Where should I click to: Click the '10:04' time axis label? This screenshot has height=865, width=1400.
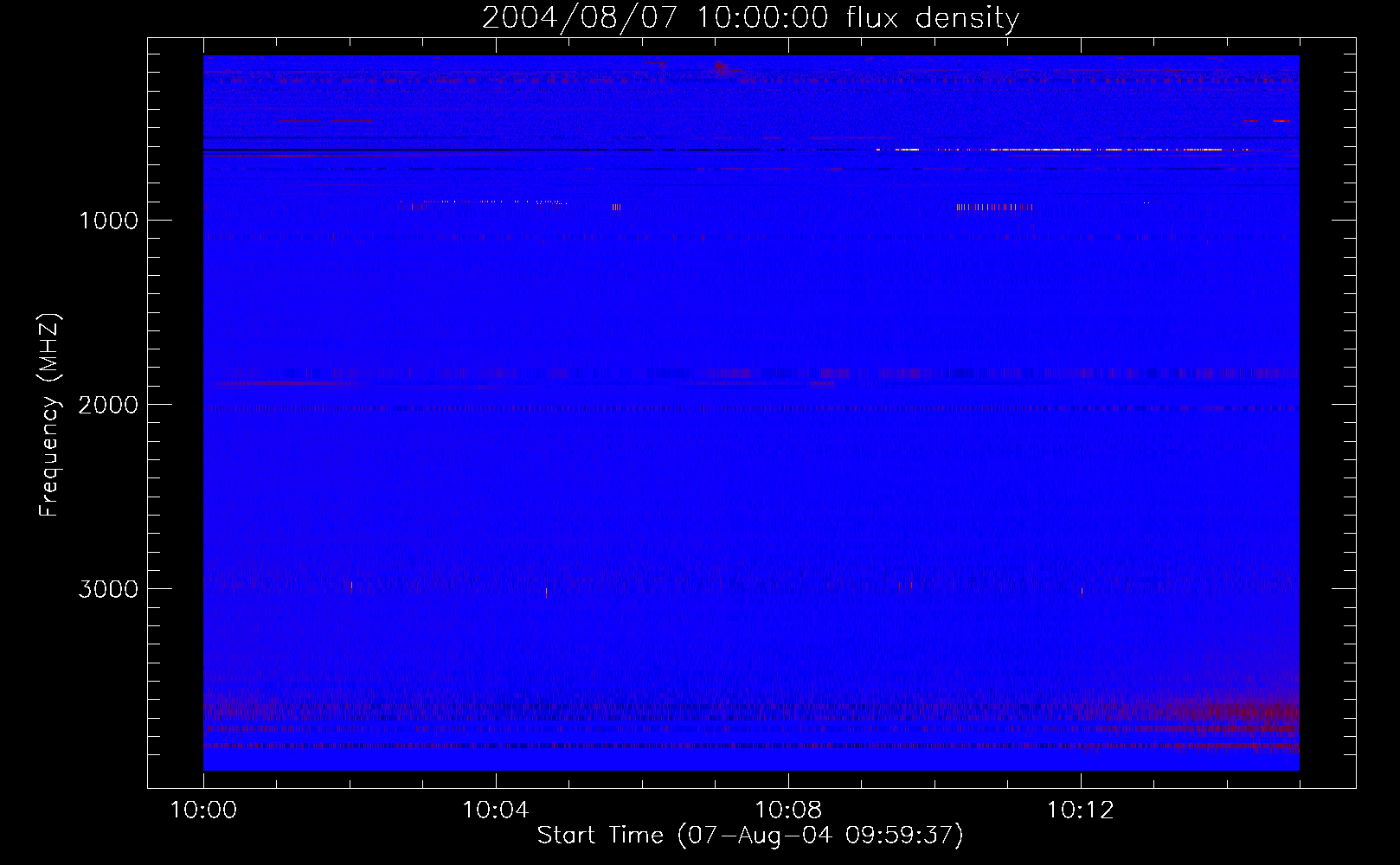(x=496, y=810)
